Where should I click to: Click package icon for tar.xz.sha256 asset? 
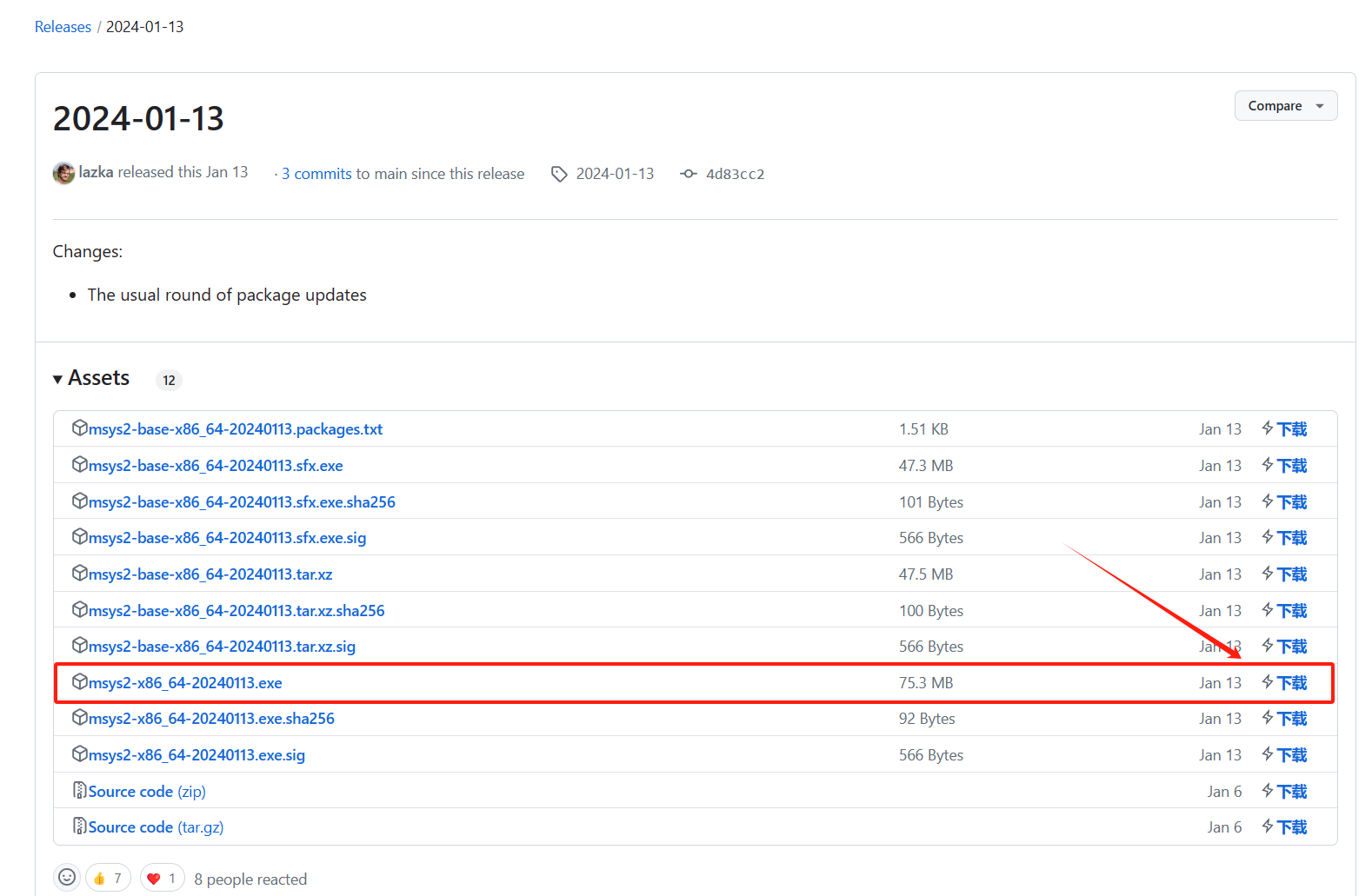point(80,609)
